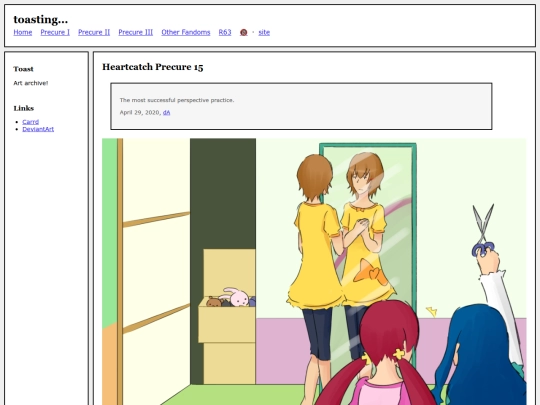Visit the Other Fandoms page

pyautogui.click(x=186, y=32)
